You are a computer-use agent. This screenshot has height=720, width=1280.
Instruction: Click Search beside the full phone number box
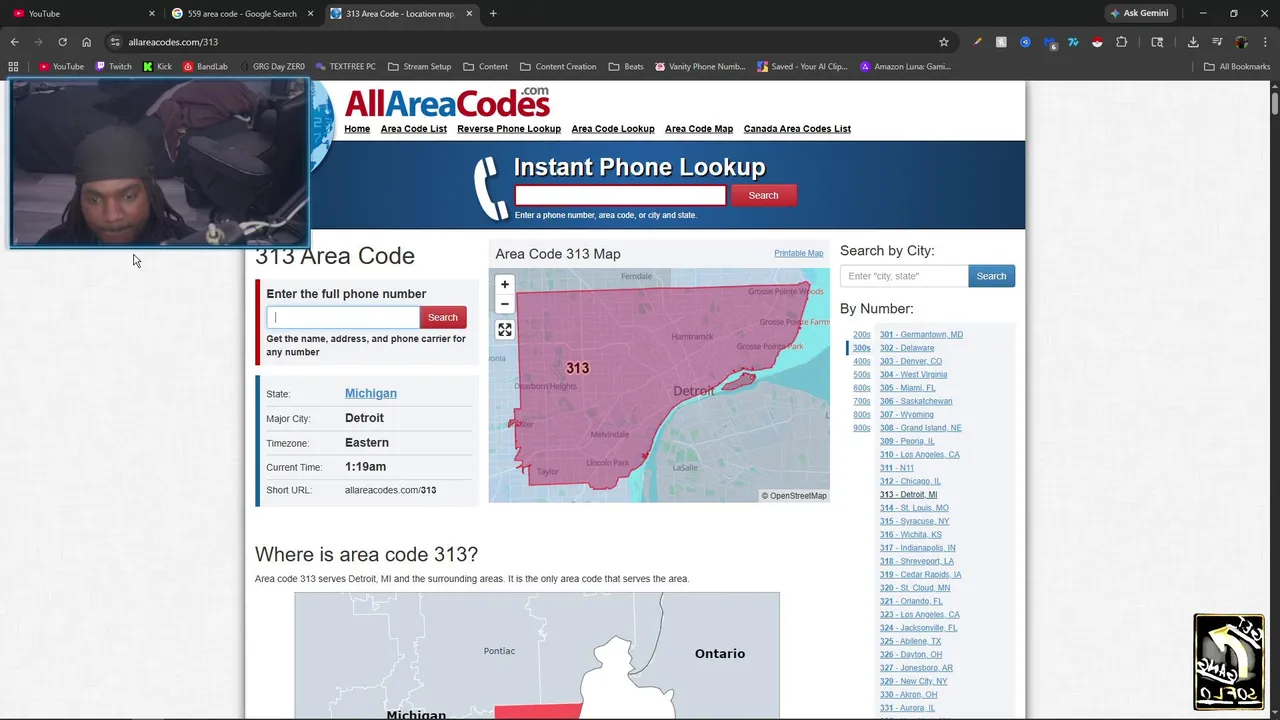click(x=443, y=317)
